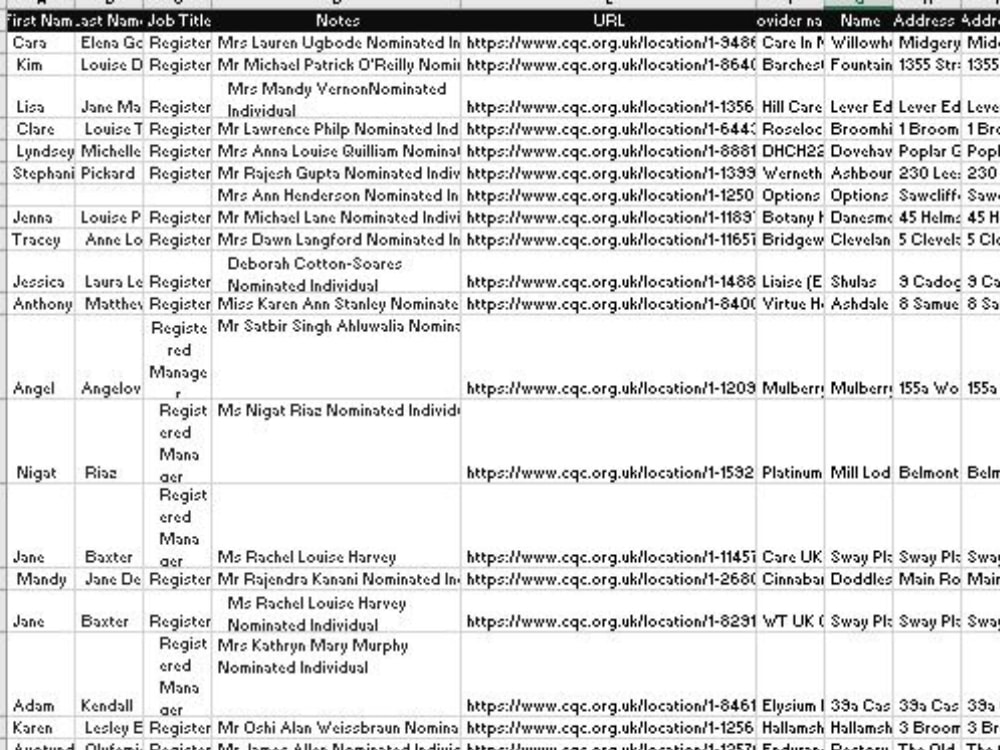Select the last name cell Pickard
Viewport: 1000px width, 750px height.
coord(109,173)
